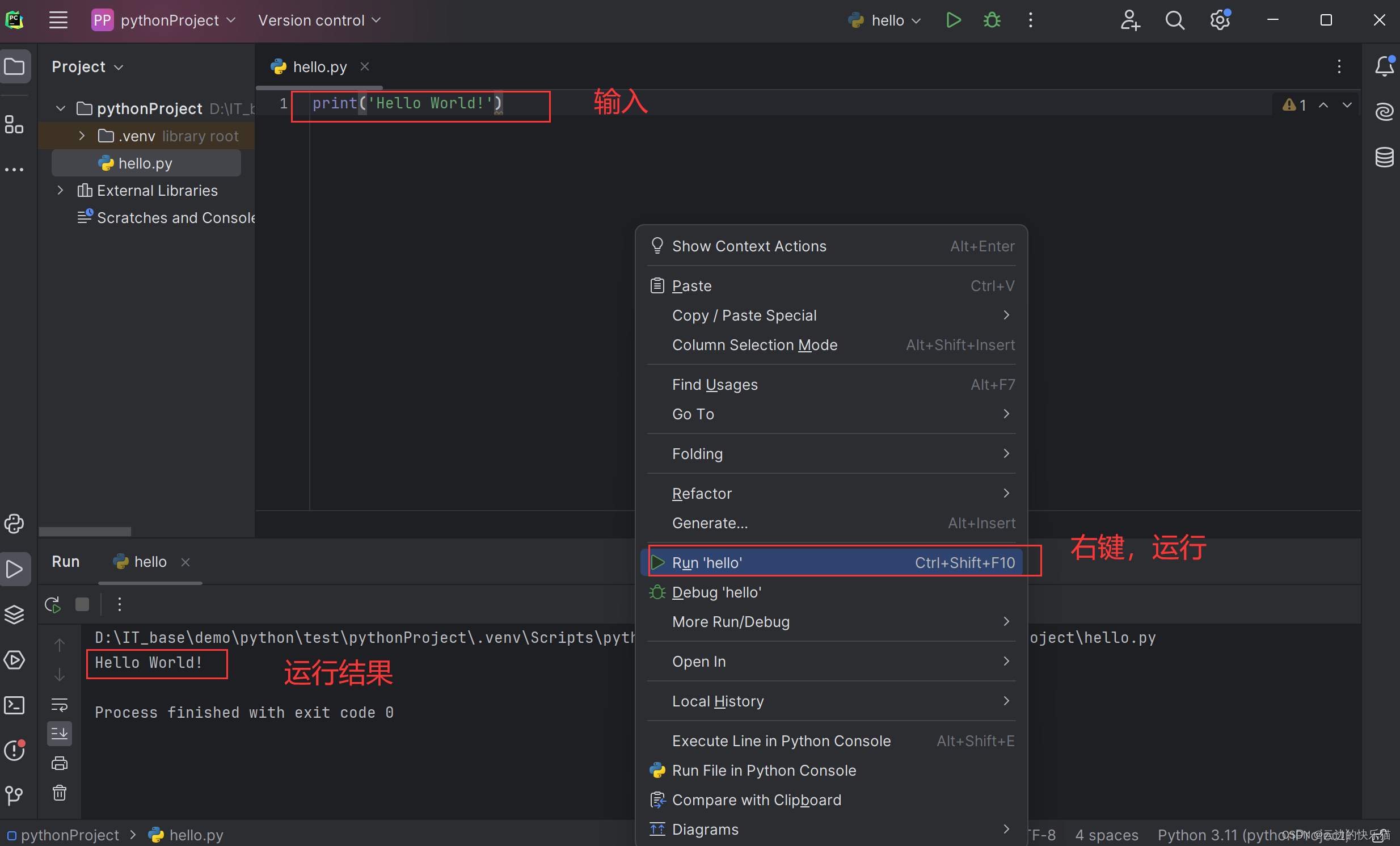Click the green Run button in top toolbar
This screenshot has width=1400, height=846.
click(953, 20)
